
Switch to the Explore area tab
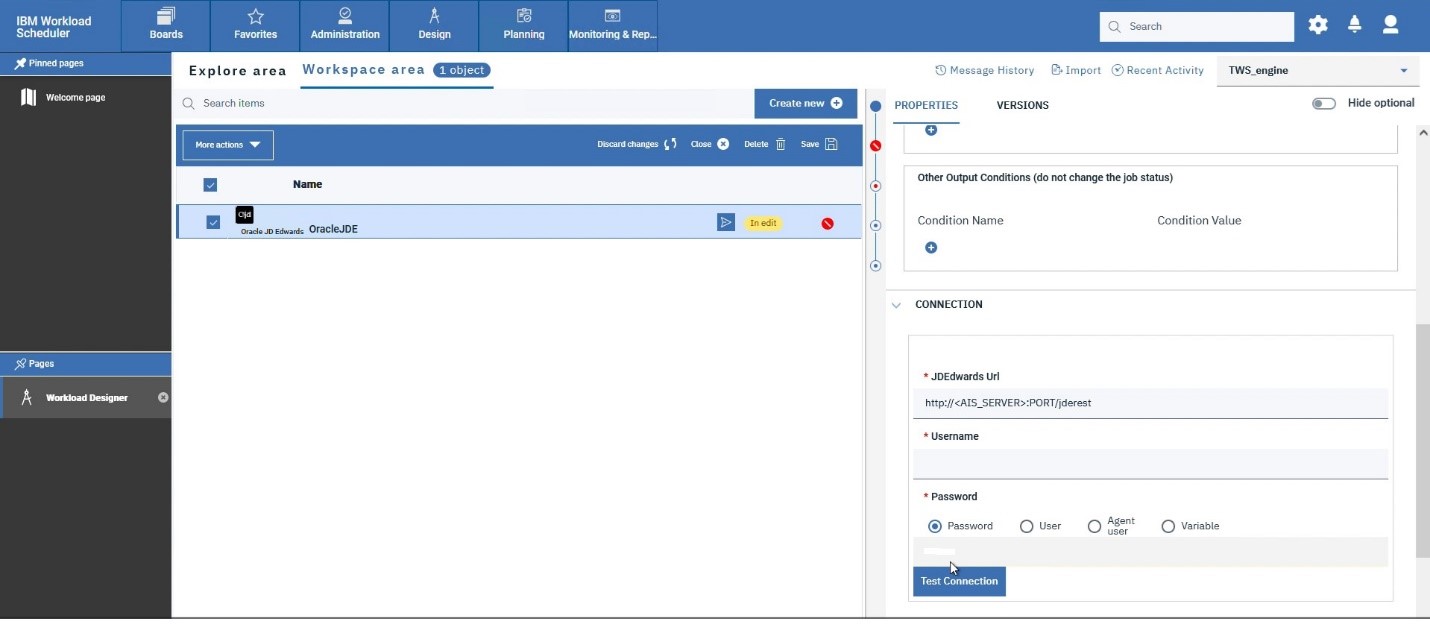(237, 71)
